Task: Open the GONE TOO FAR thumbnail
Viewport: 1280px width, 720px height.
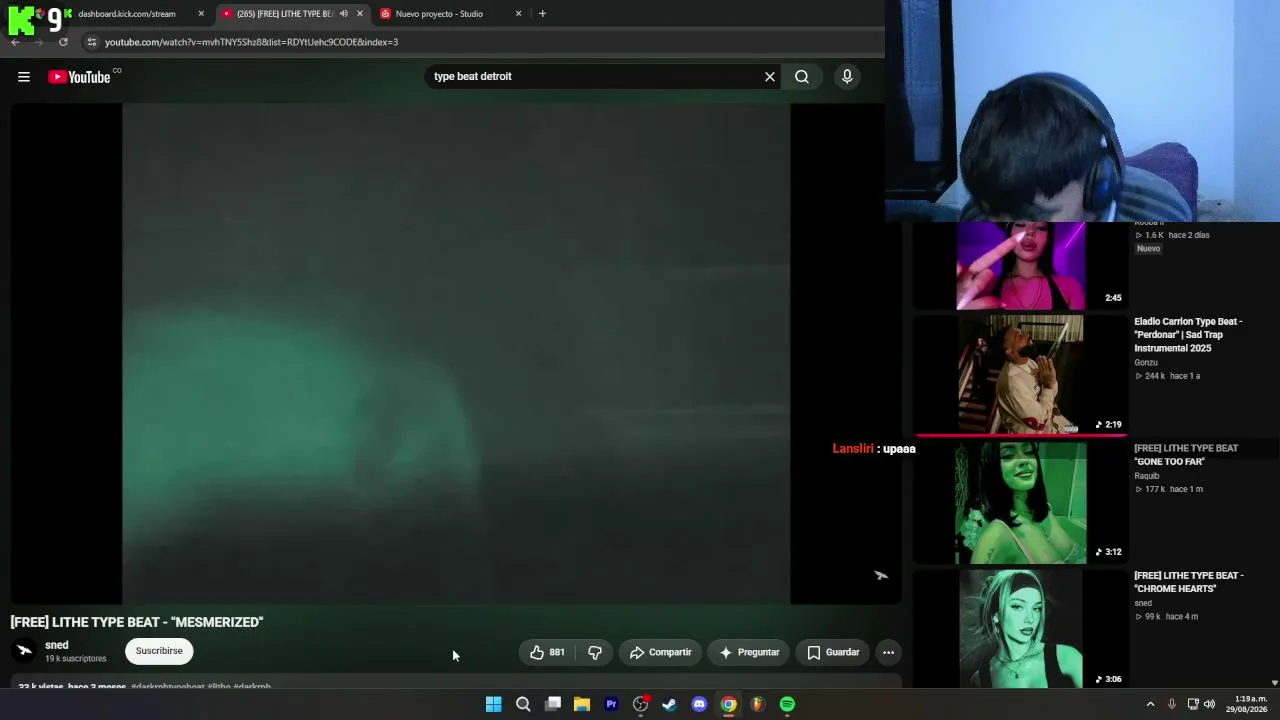Action: [x=1021, y=503]
